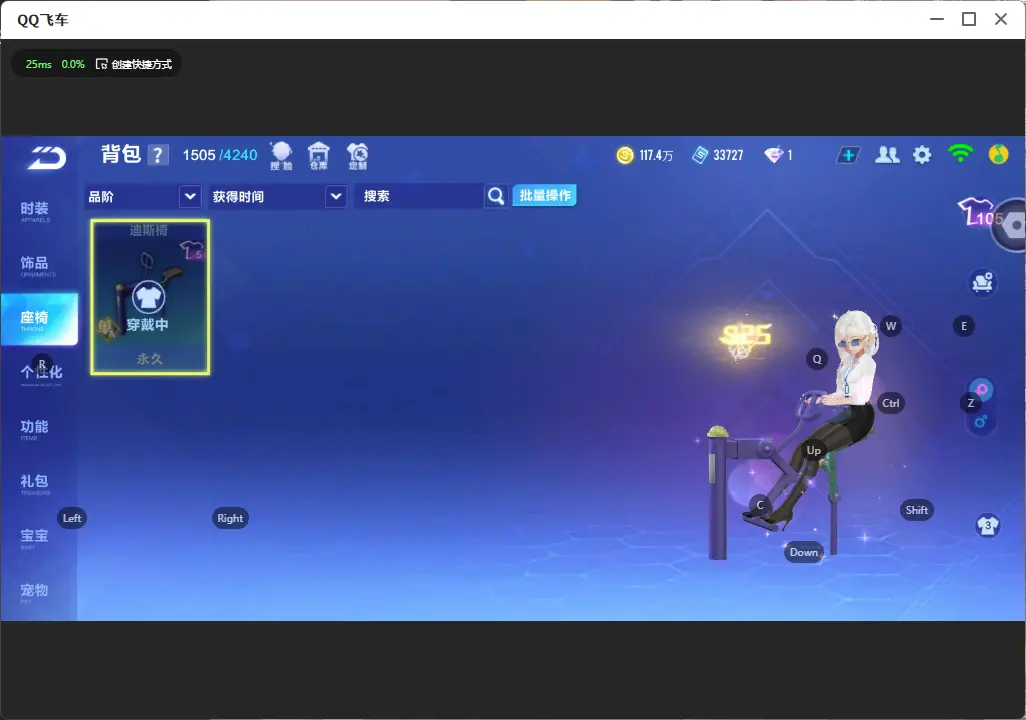Viewport: 1026px width, 720px height.
Task: Click the shirt icon numbered 3
Action: [x=987, y=526]
